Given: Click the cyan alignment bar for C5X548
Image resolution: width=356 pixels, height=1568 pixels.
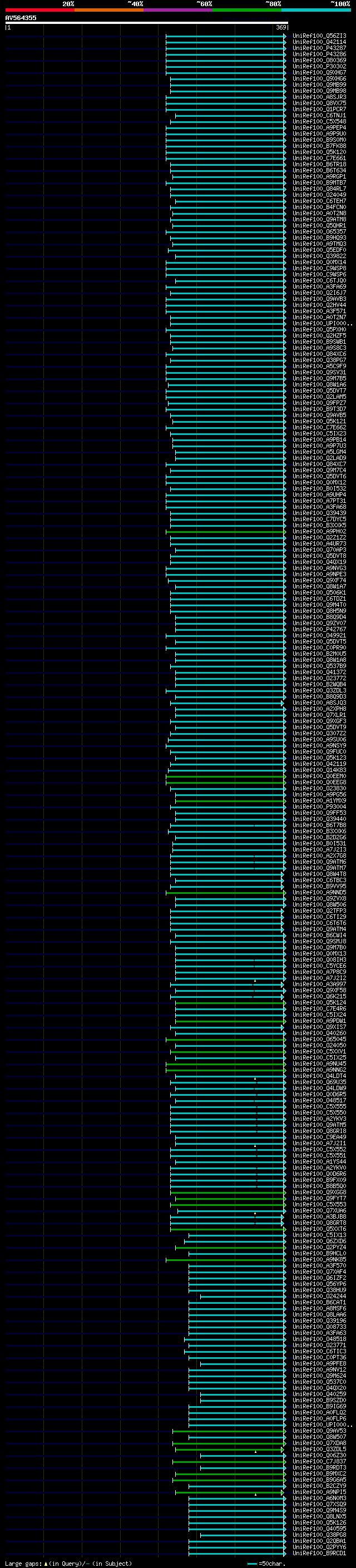Looking at the screenshot, I should [x=228, y=122].
